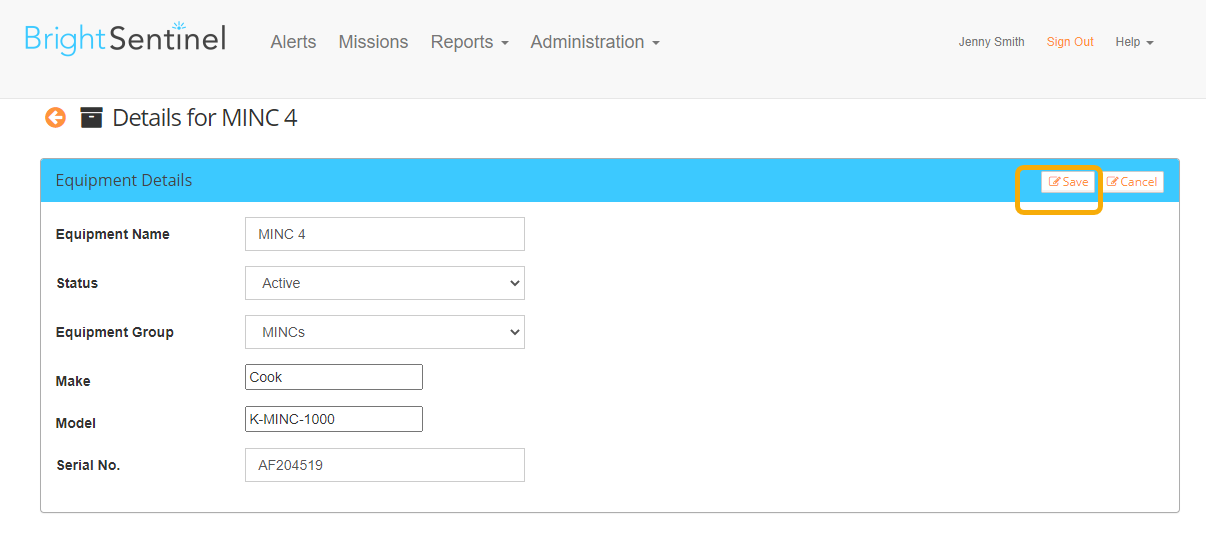The image size is (1206, 537).
Task: Click the Serial No. label
Action: (88, 465)
